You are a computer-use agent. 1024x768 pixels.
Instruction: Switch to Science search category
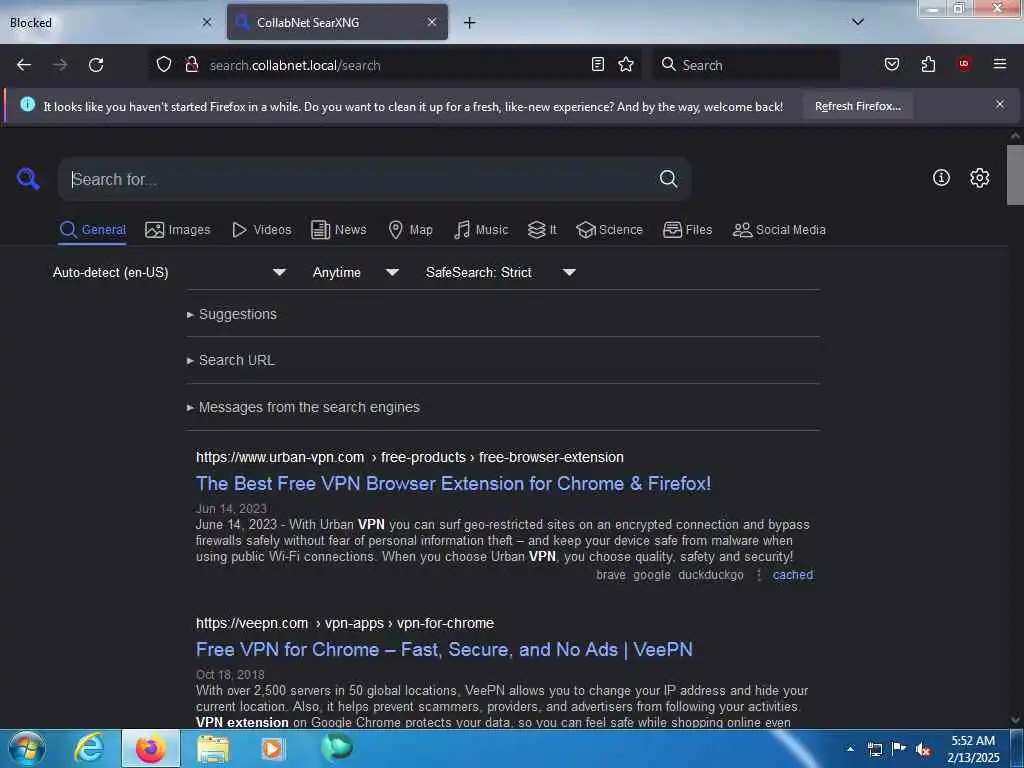tap(609, 230)
